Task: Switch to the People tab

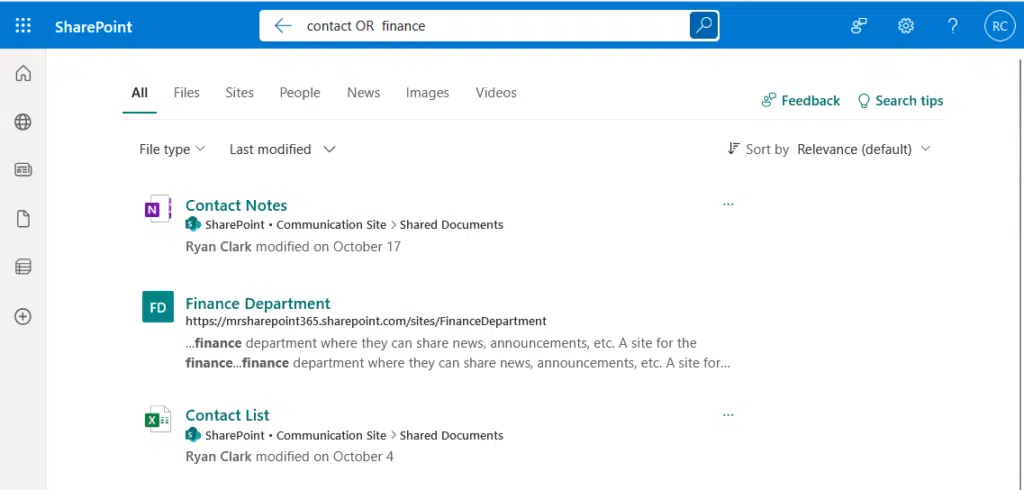Action: pos(300,93)
